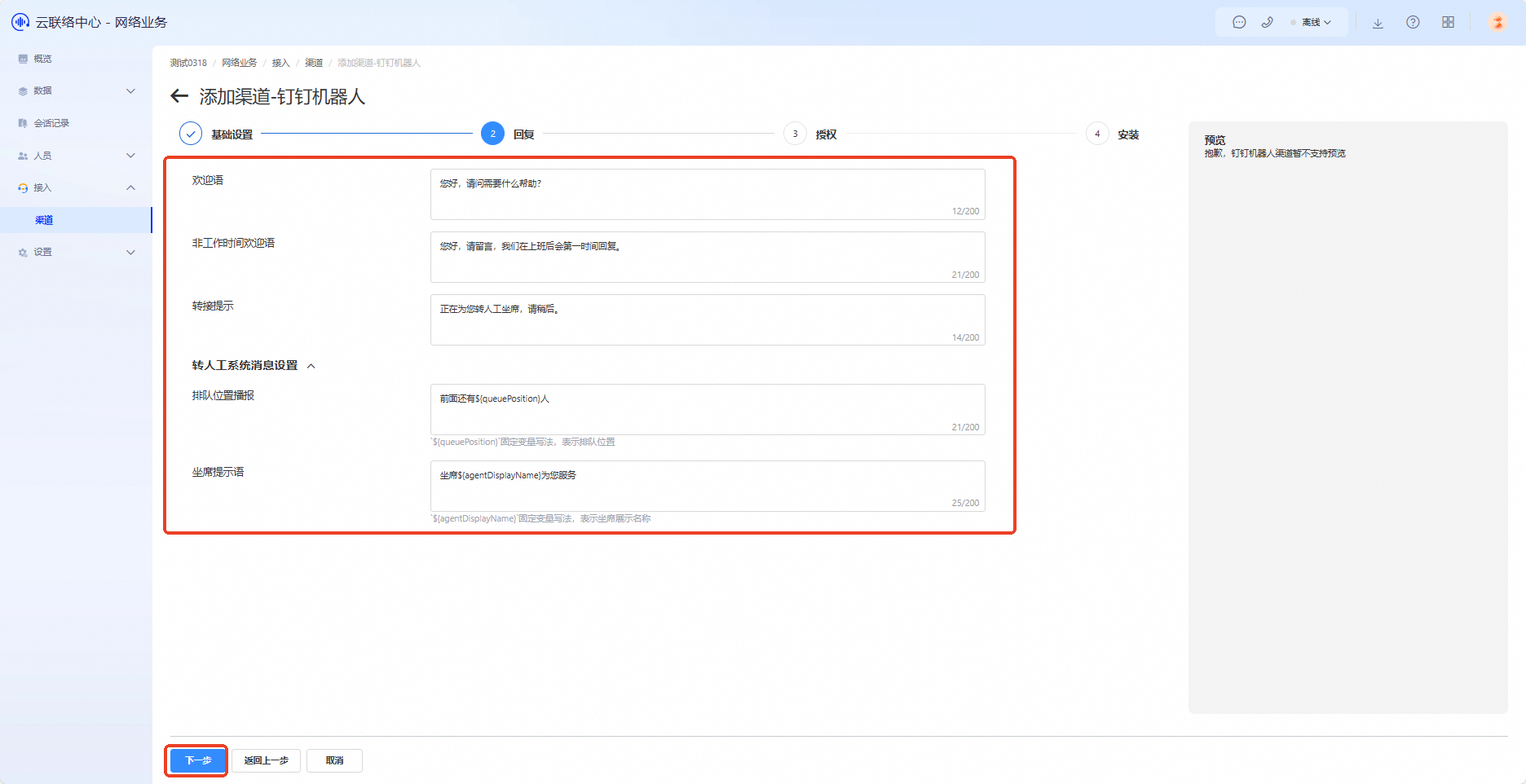The image size is (1526, 784).
Task: Click the 欢迎语 field label
Action: tap(208, 180)
